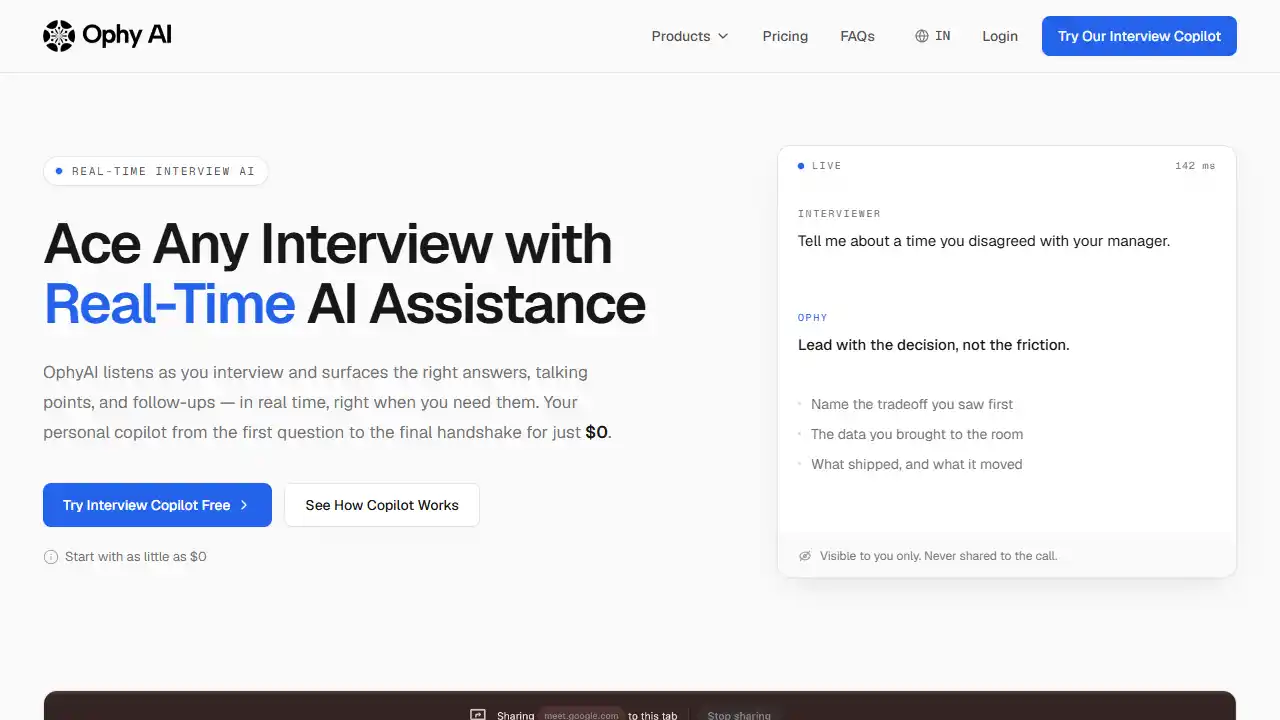Select the IN region label

943,36
